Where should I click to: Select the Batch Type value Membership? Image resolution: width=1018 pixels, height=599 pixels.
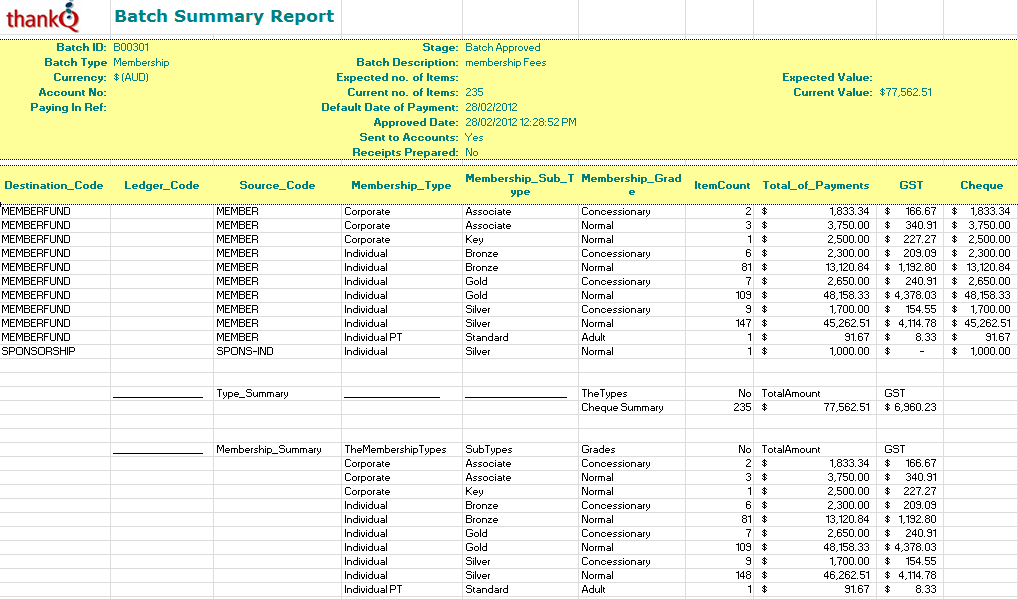(141, 62)
